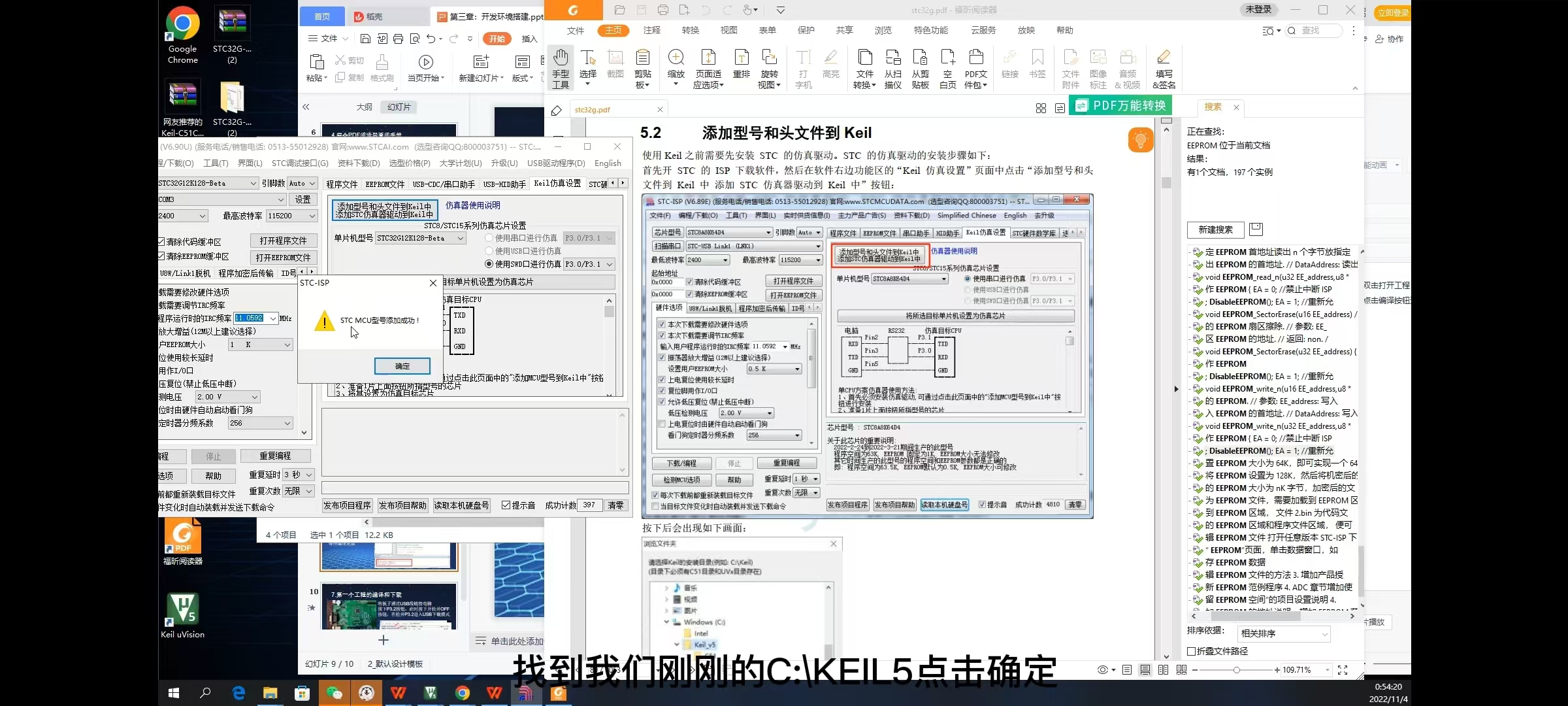Open the Clipboard tool in Foxit ribbon
This screenshot has height=706, width=1568.
[643, 68]
